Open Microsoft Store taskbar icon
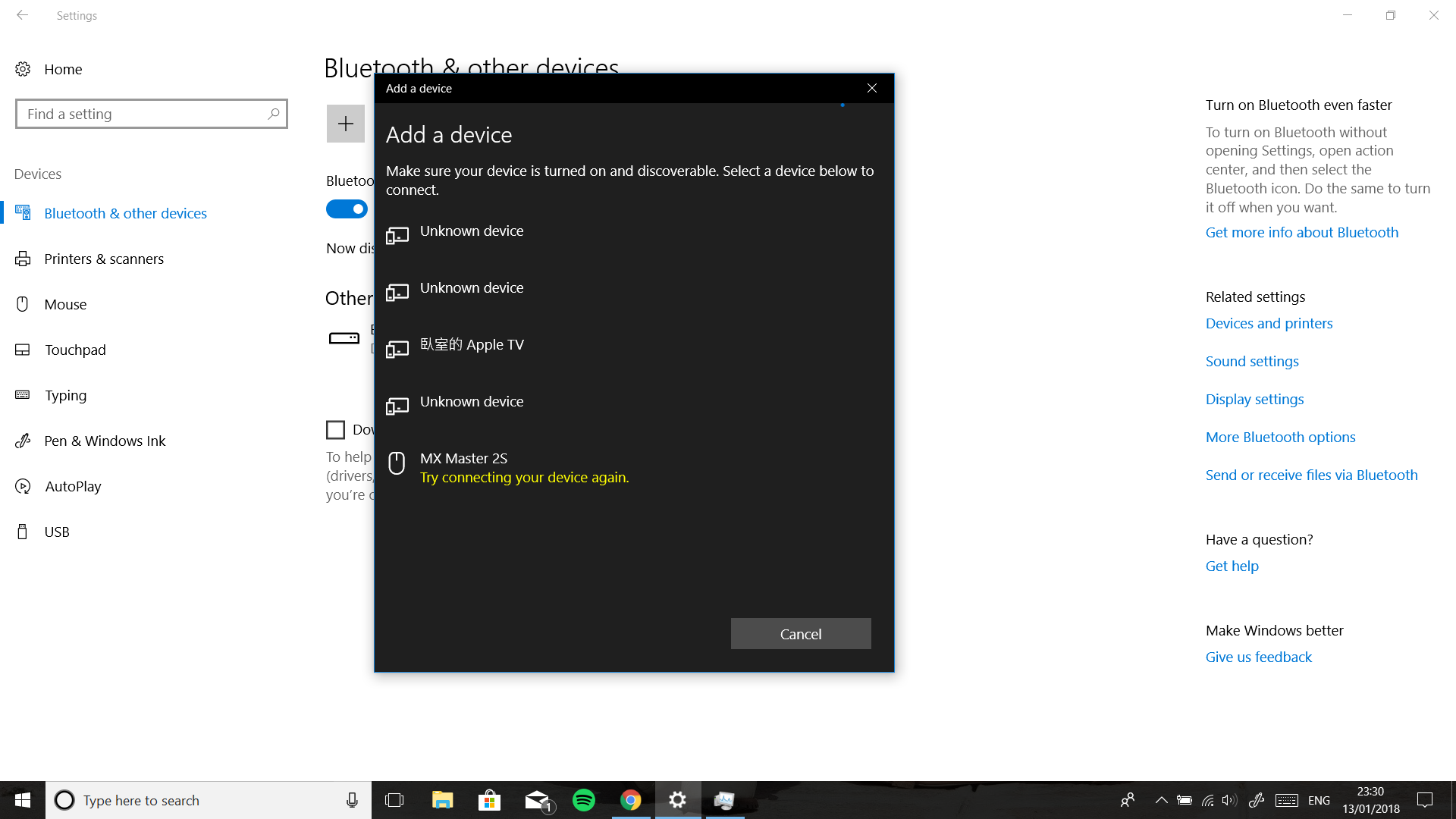Image resolution: width=1456 pixels, height=819 pixels. [x=489, y=800]
